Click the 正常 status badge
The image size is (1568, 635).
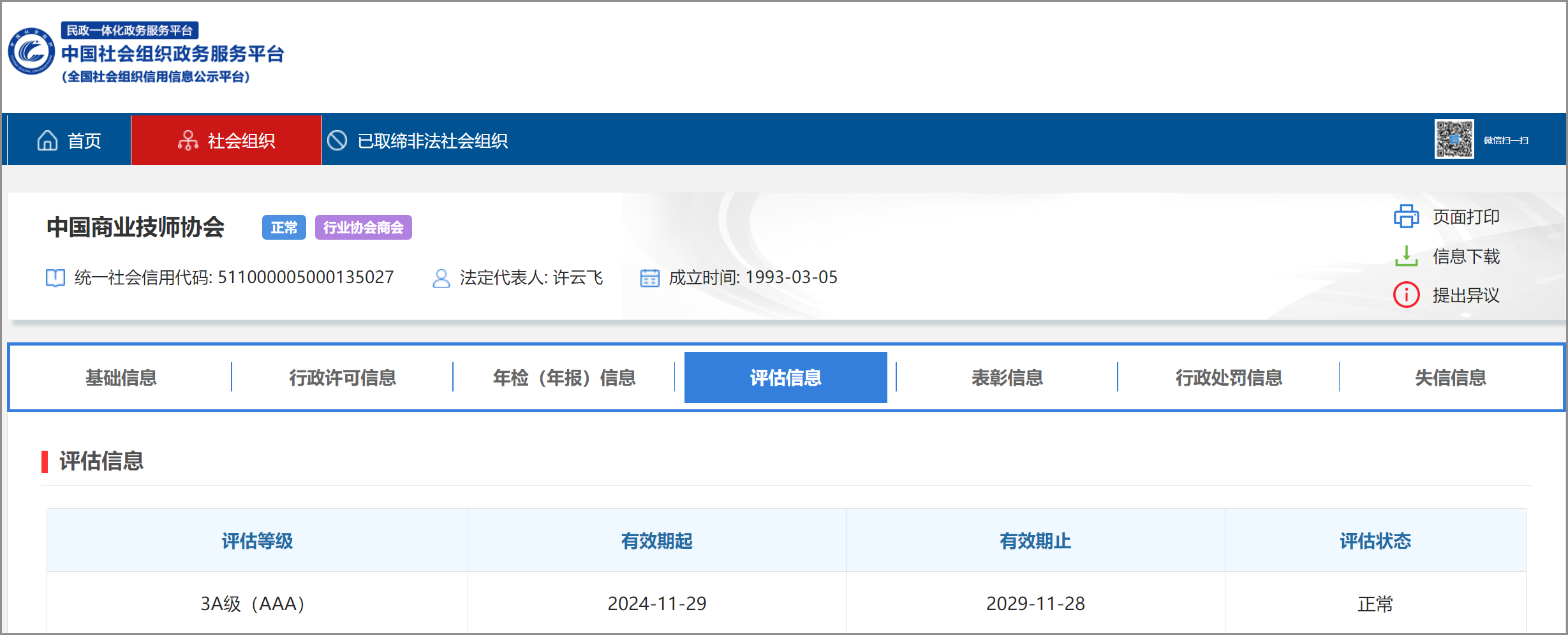coord(283,226)
